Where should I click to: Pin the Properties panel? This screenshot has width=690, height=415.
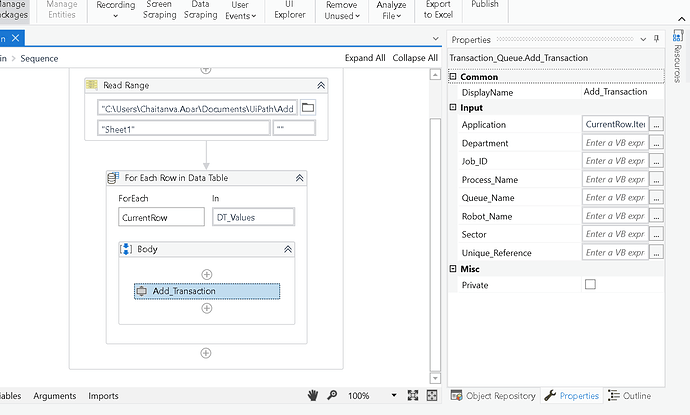(656, 39)
